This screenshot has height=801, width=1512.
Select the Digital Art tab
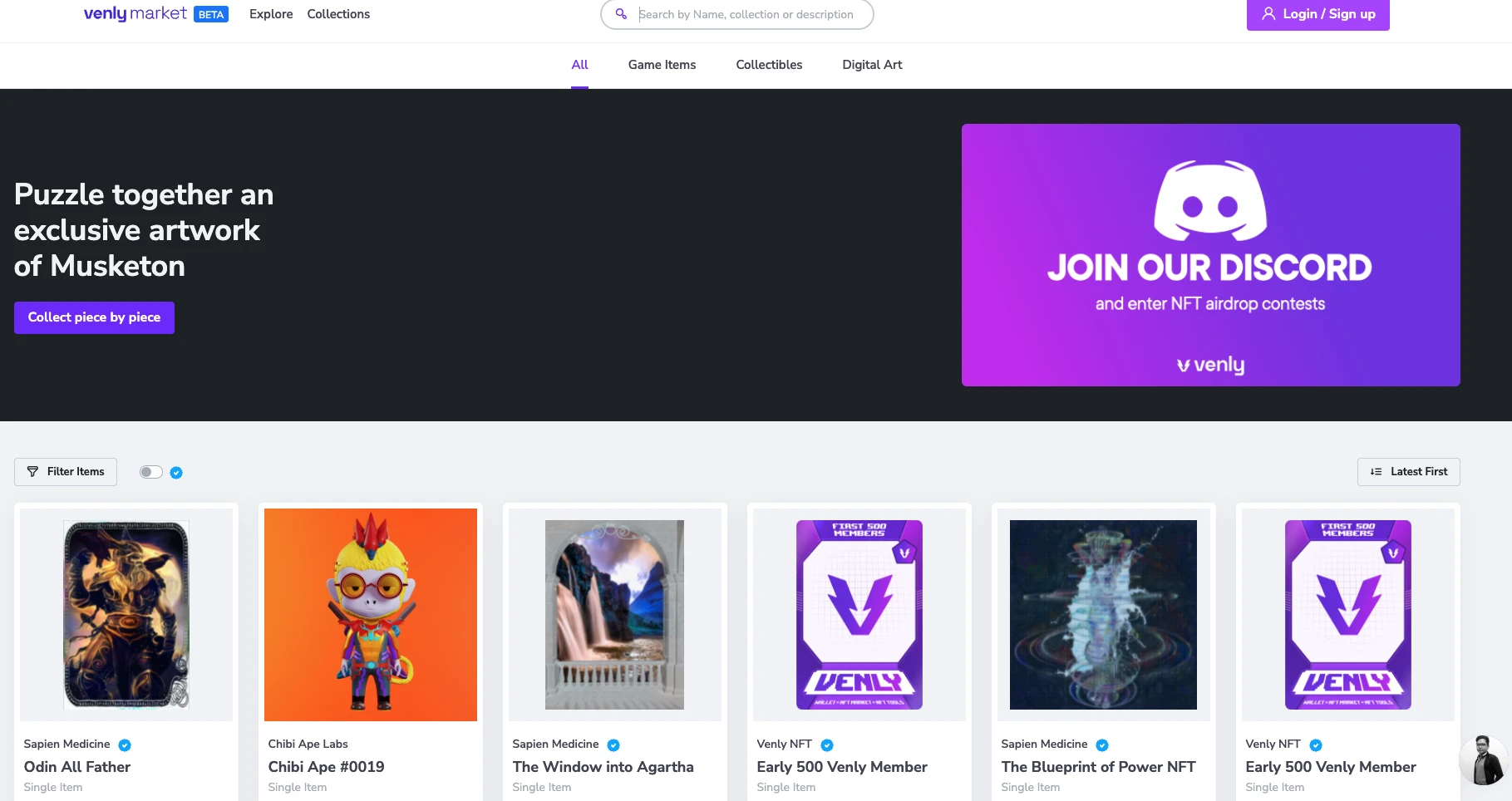[x=872, y=65]
